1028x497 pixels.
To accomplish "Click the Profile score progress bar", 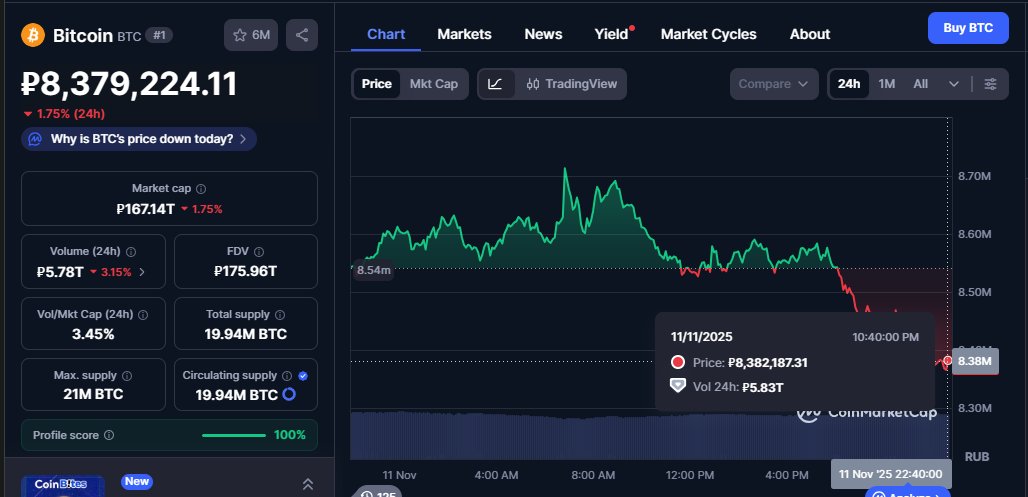I will click(234, 435).
